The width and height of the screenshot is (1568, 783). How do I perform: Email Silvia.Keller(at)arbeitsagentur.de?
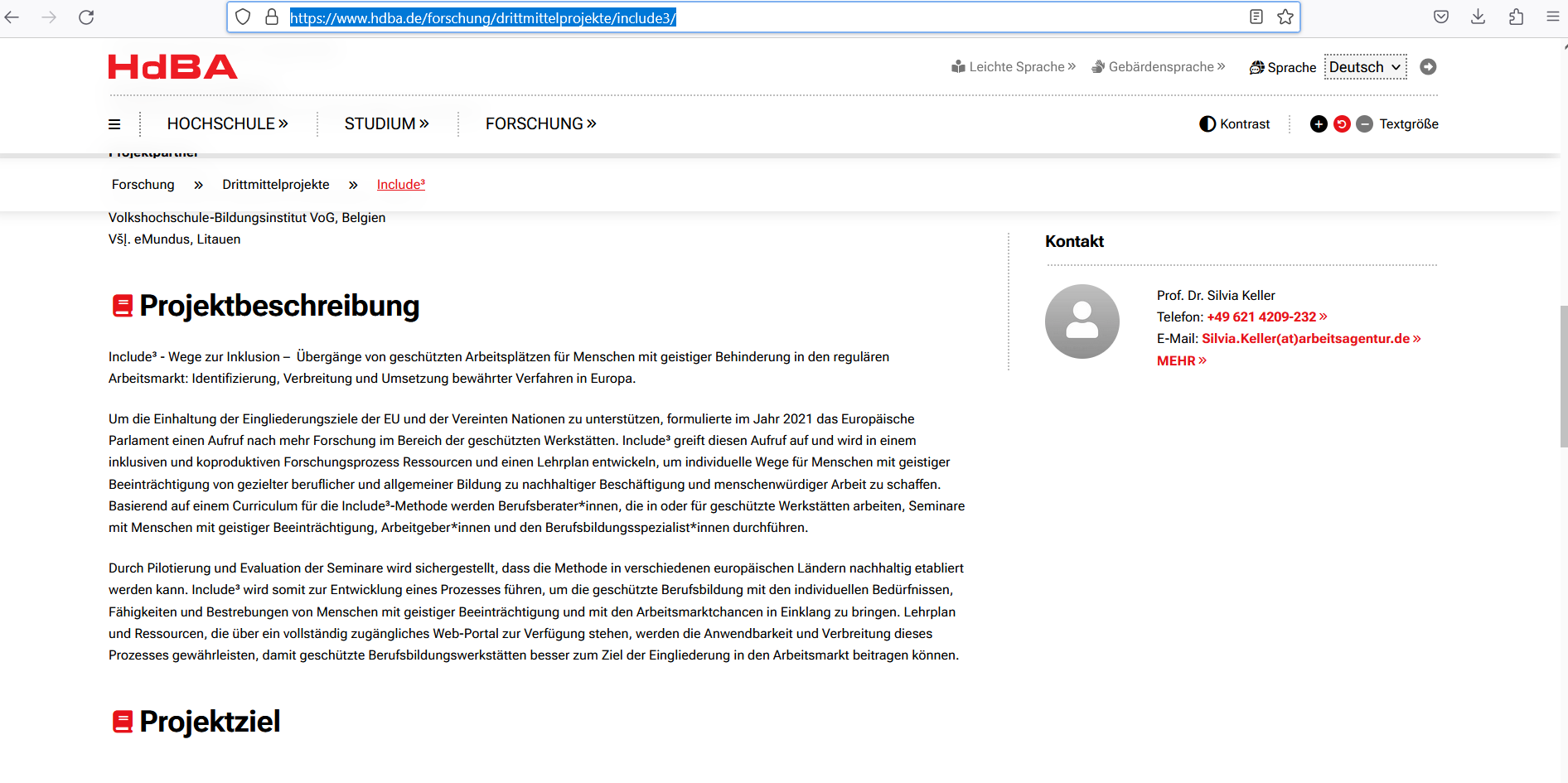(x=1311, y=339)
